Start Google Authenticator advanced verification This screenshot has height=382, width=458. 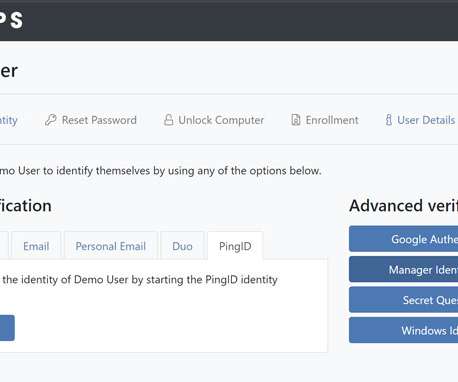click(x=404, y=239)
